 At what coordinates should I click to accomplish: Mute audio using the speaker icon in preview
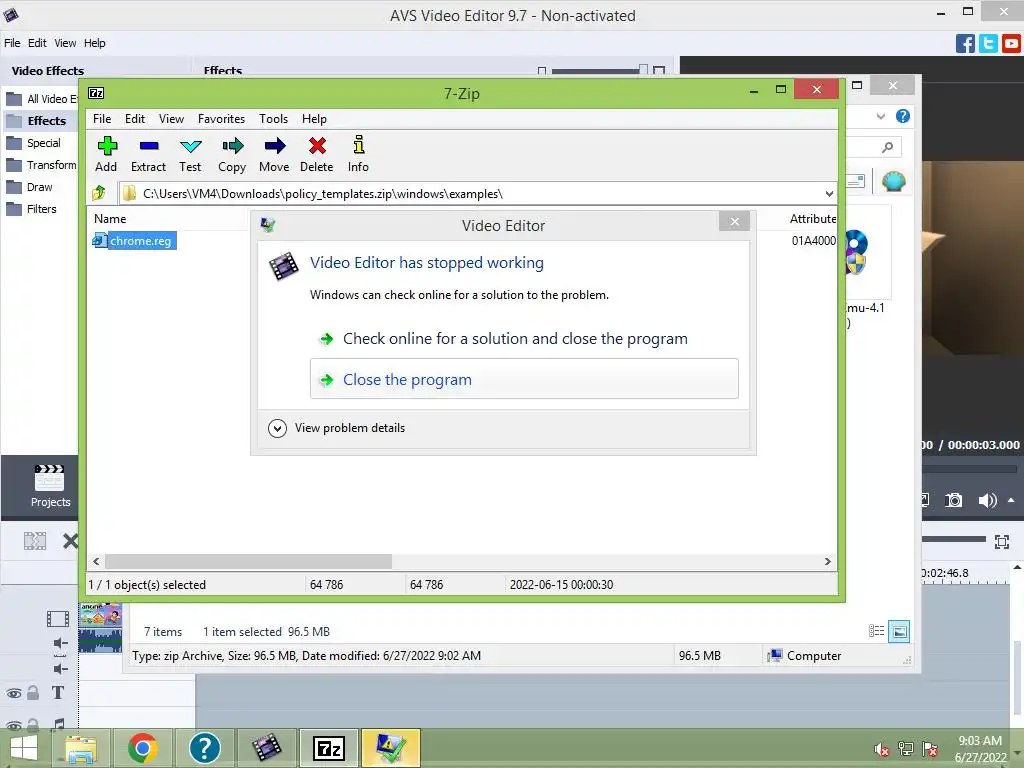tap(987, 500)
